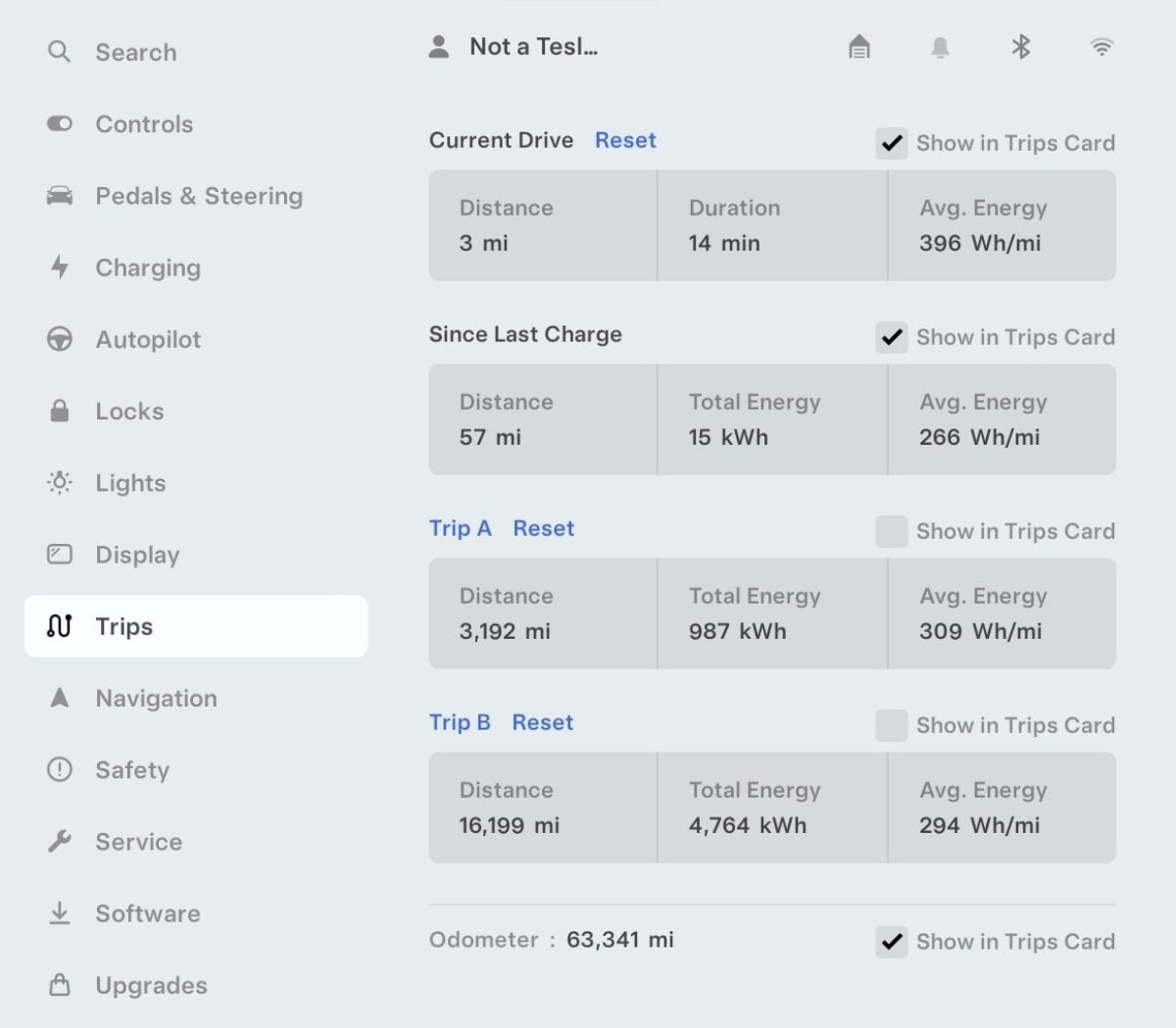Reset Trip A
The height and width of the screenshot is (1028, 1176).
point(544,528)
